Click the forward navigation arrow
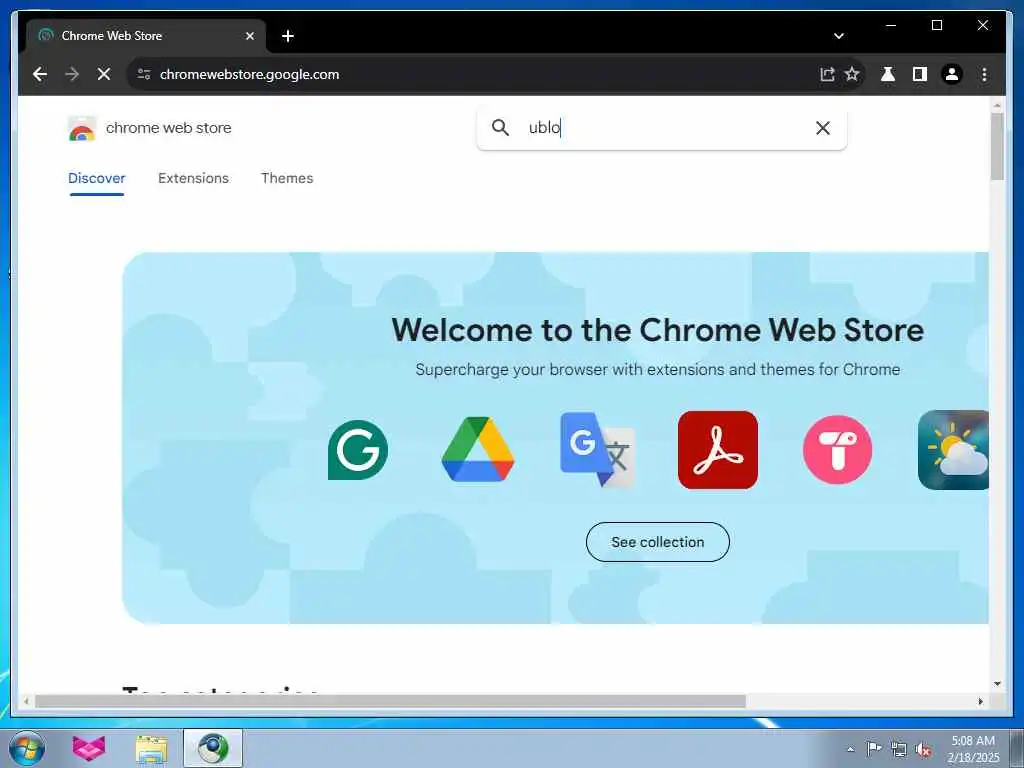The width and height of the screenshot is (1024, 768). tap(72, 74)
